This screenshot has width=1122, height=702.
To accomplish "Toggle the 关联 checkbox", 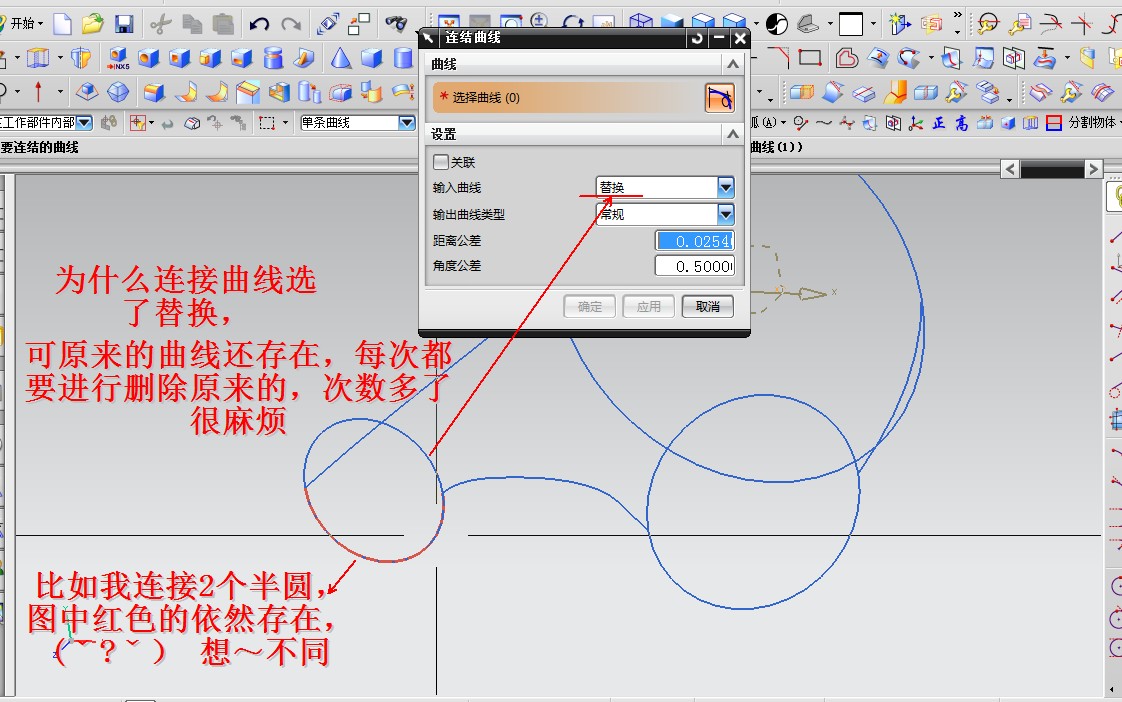I will (x=441, y=162).
